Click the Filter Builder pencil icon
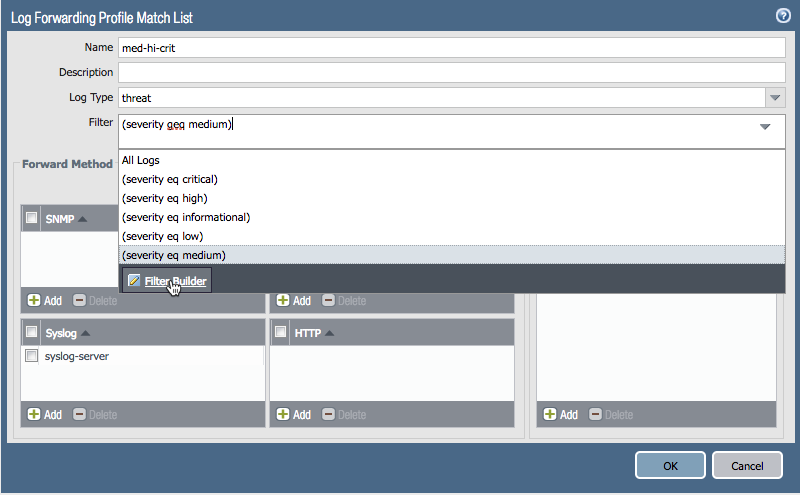Viewport: 800px width, 495px height. (133, 281)
